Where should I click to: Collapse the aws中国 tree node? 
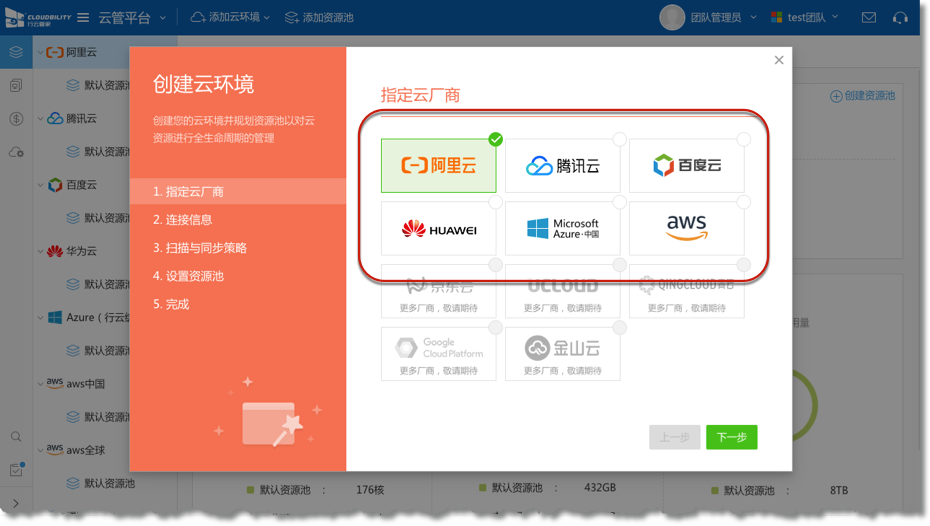[x=40, y=384]
